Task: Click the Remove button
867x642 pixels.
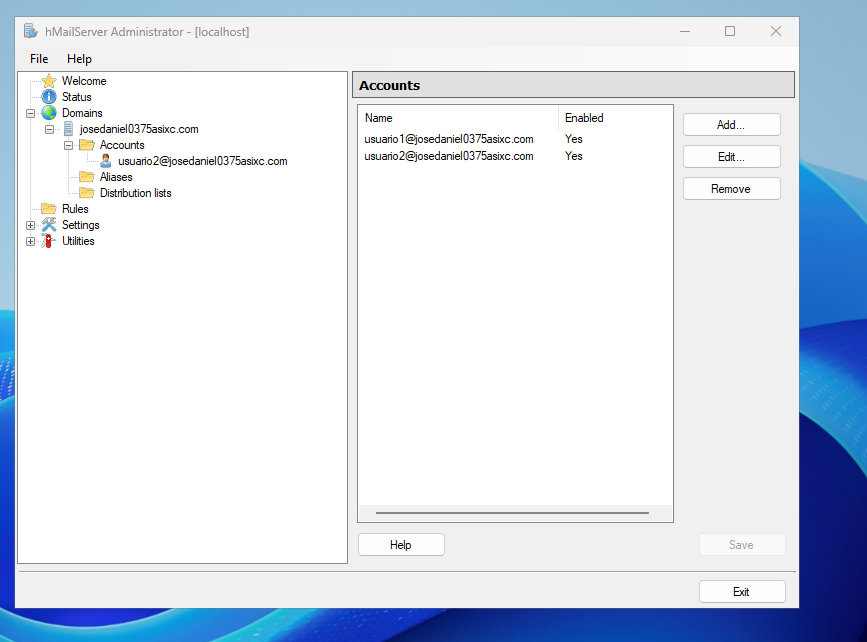Action: [x=732, y=189]
